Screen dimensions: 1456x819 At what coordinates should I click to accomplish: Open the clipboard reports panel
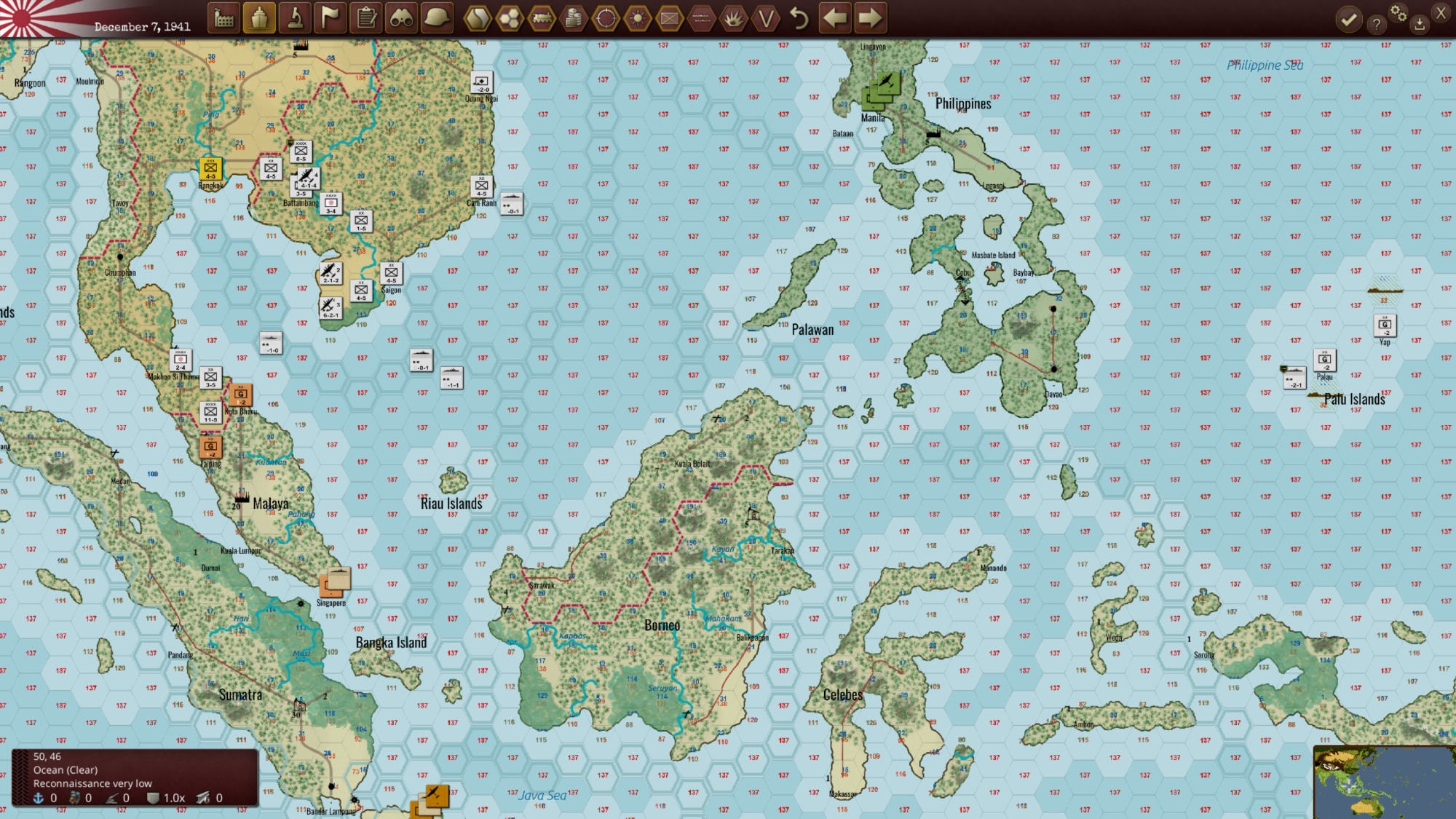[366, 18]
